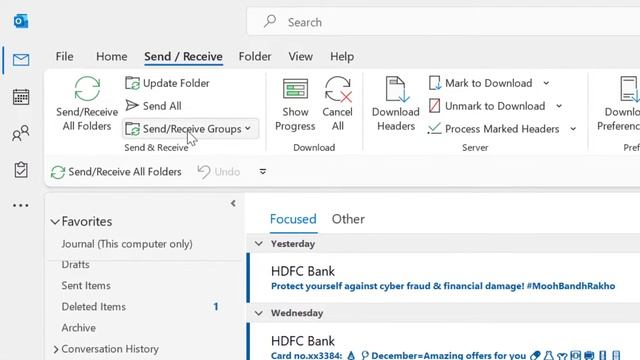Image resolution: width=640 pixels, height=360 pixels.
Task: Click the Undo quick access button
Action: tap(219, 172)
